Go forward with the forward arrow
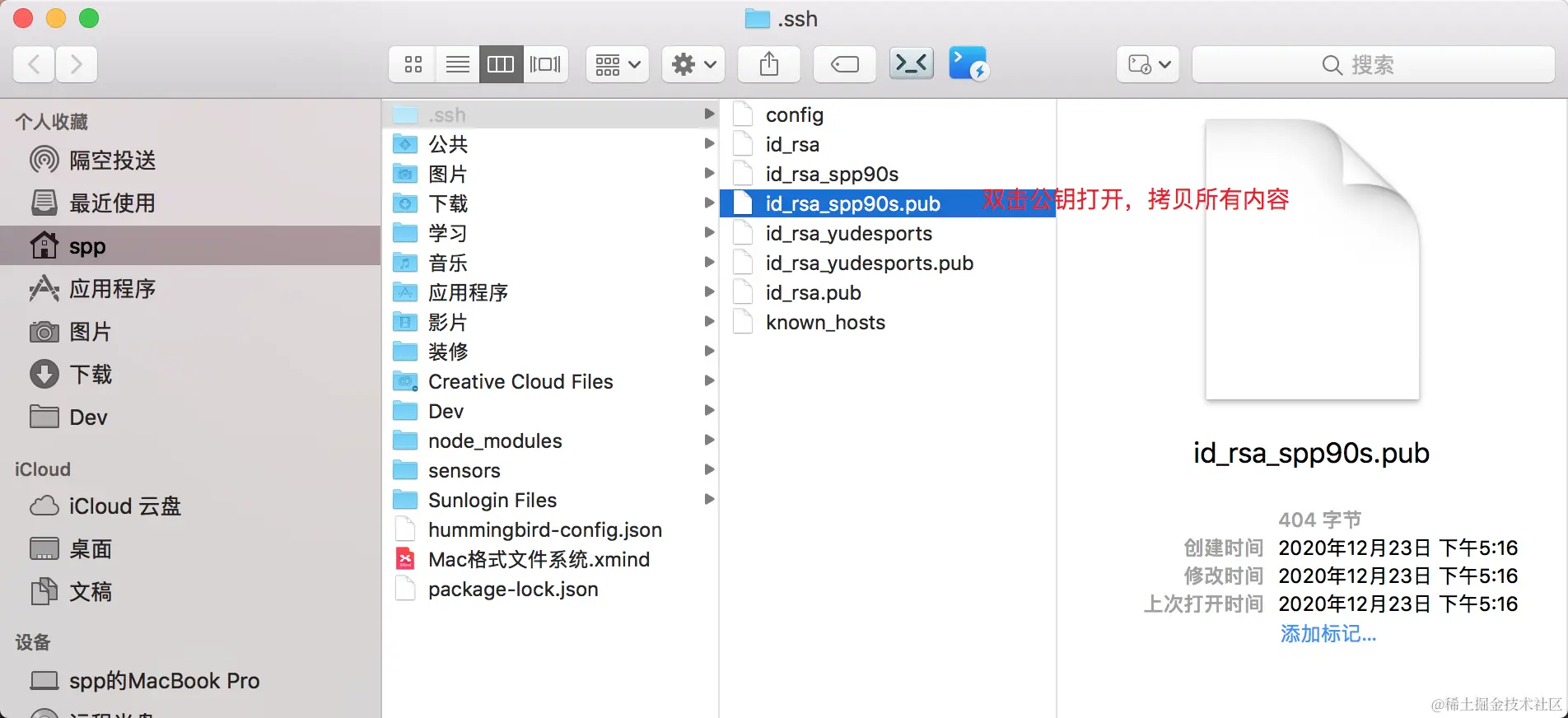This screenshot has width=1568, height=718. tap(77, 64)
